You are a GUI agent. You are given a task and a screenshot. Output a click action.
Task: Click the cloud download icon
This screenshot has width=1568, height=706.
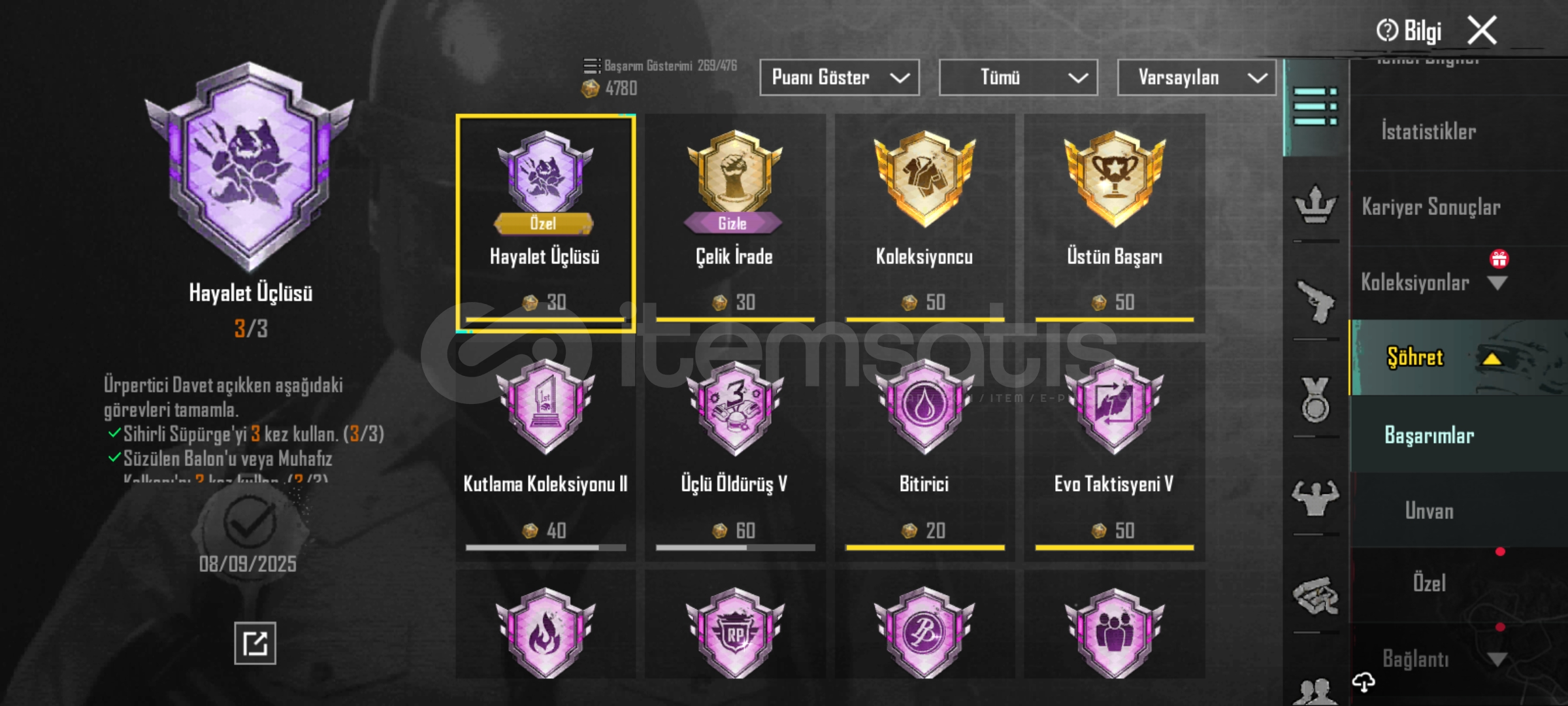pos(1364,683)
